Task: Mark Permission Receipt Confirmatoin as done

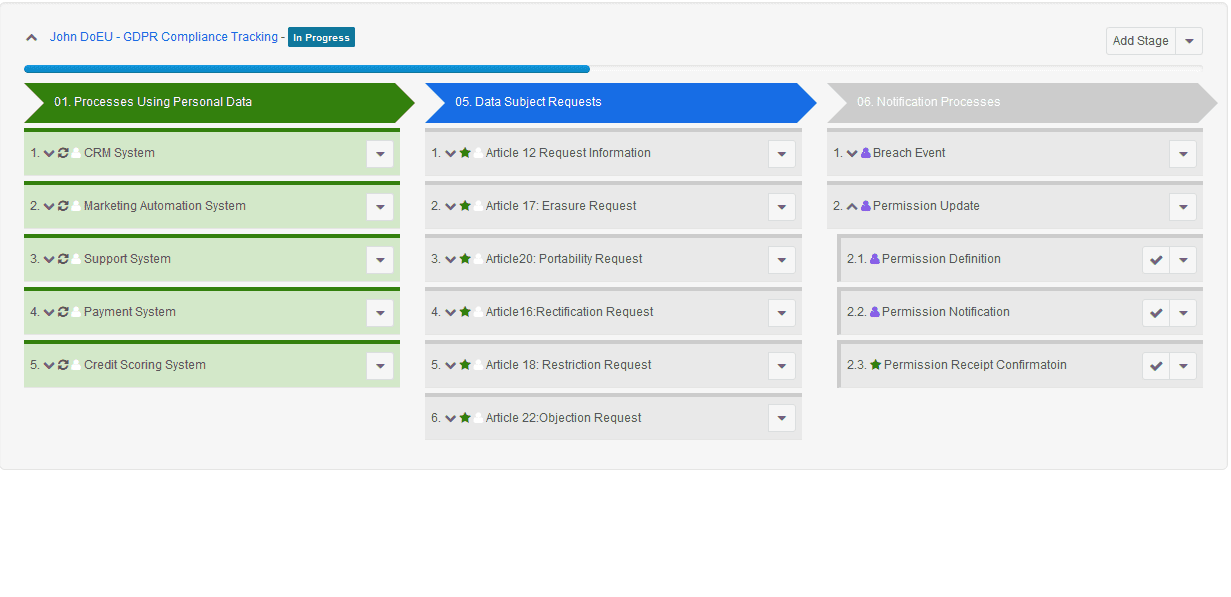Action: click(1156, 366)
